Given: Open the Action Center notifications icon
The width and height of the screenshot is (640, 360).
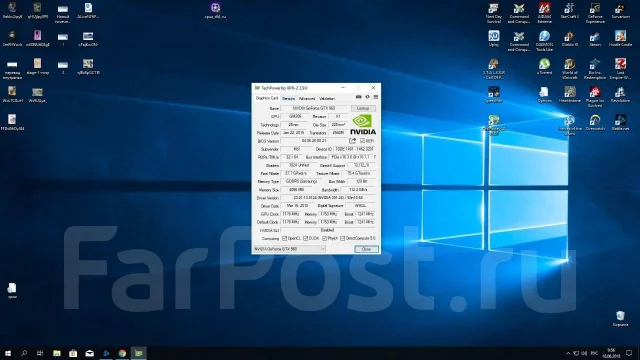Looking at the screenshot, I should click(629, 353).
